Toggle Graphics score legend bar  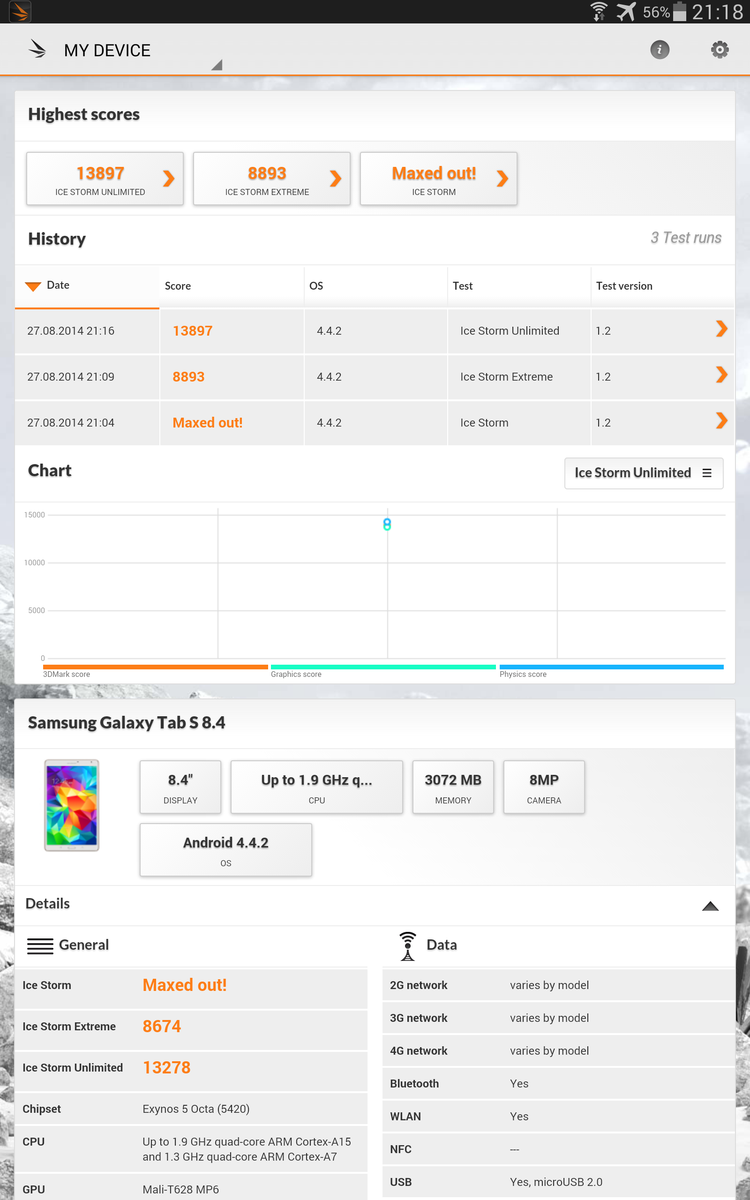coord(383,667)
